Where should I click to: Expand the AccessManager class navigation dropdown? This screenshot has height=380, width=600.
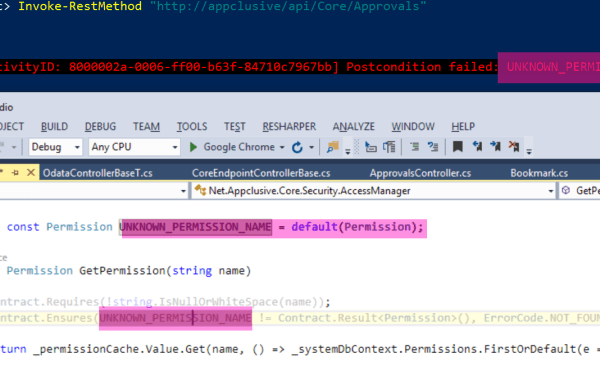point(551,191)
